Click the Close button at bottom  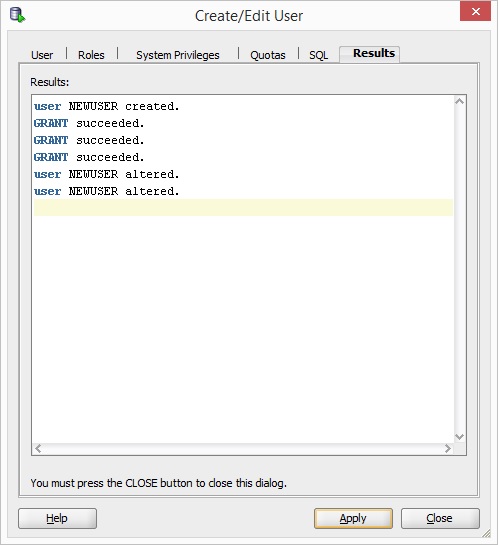pyautogui.click(x=440, y=518)
